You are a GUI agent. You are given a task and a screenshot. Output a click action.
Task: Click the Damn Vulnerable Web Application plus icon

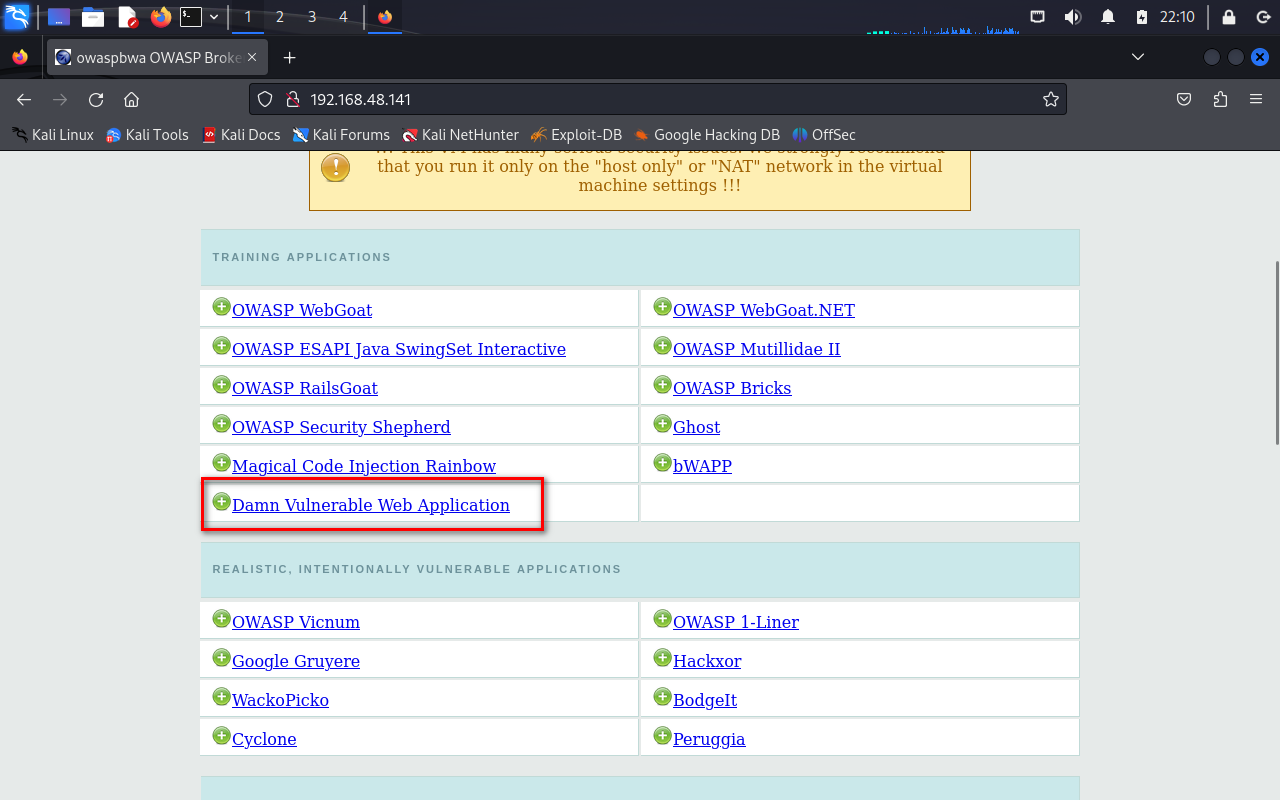point(222,502)
